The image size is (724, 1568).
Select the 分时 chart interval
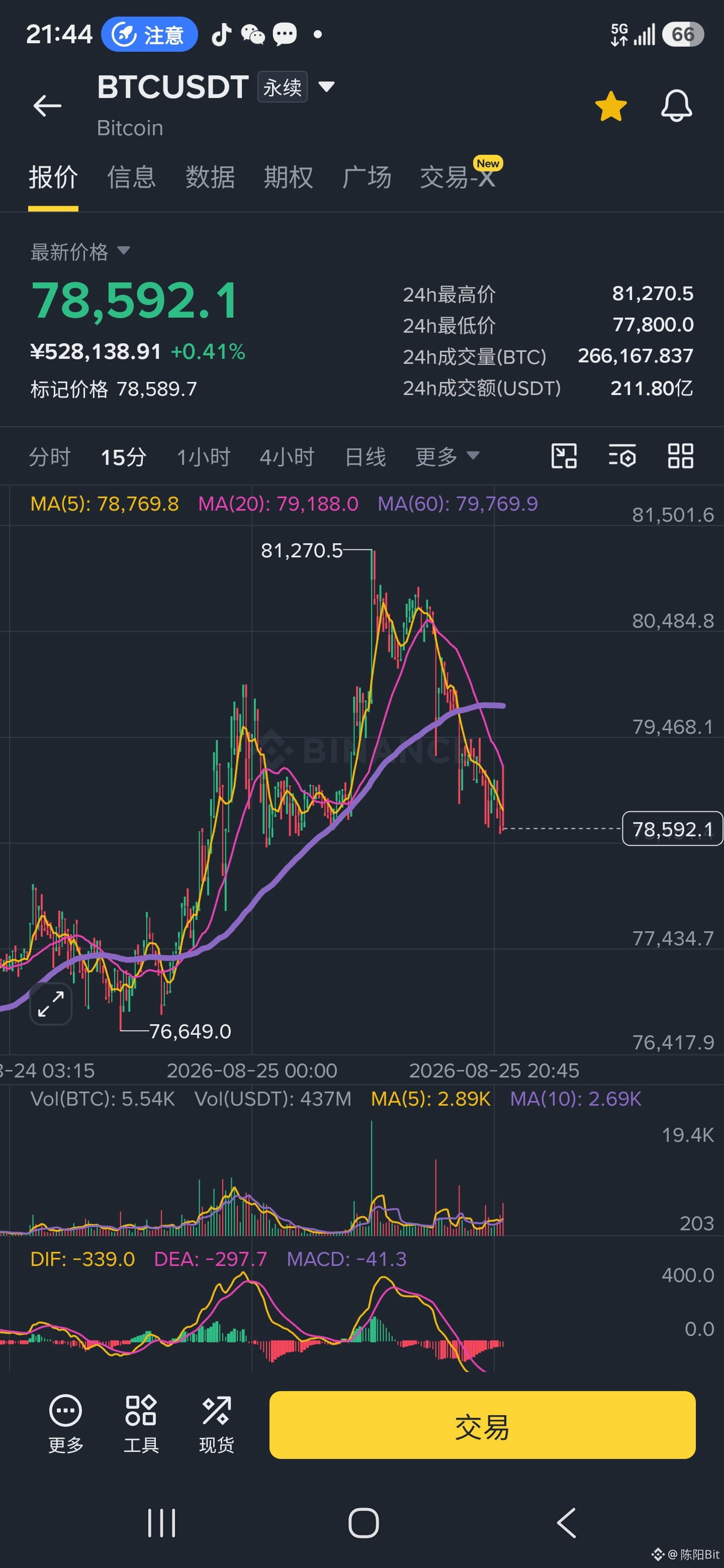50,456
